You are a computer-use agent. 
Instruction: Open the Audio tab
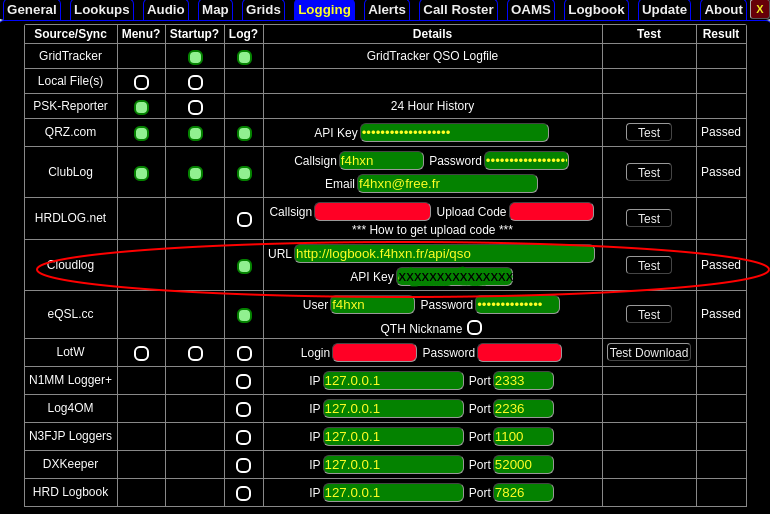point(166,10)
